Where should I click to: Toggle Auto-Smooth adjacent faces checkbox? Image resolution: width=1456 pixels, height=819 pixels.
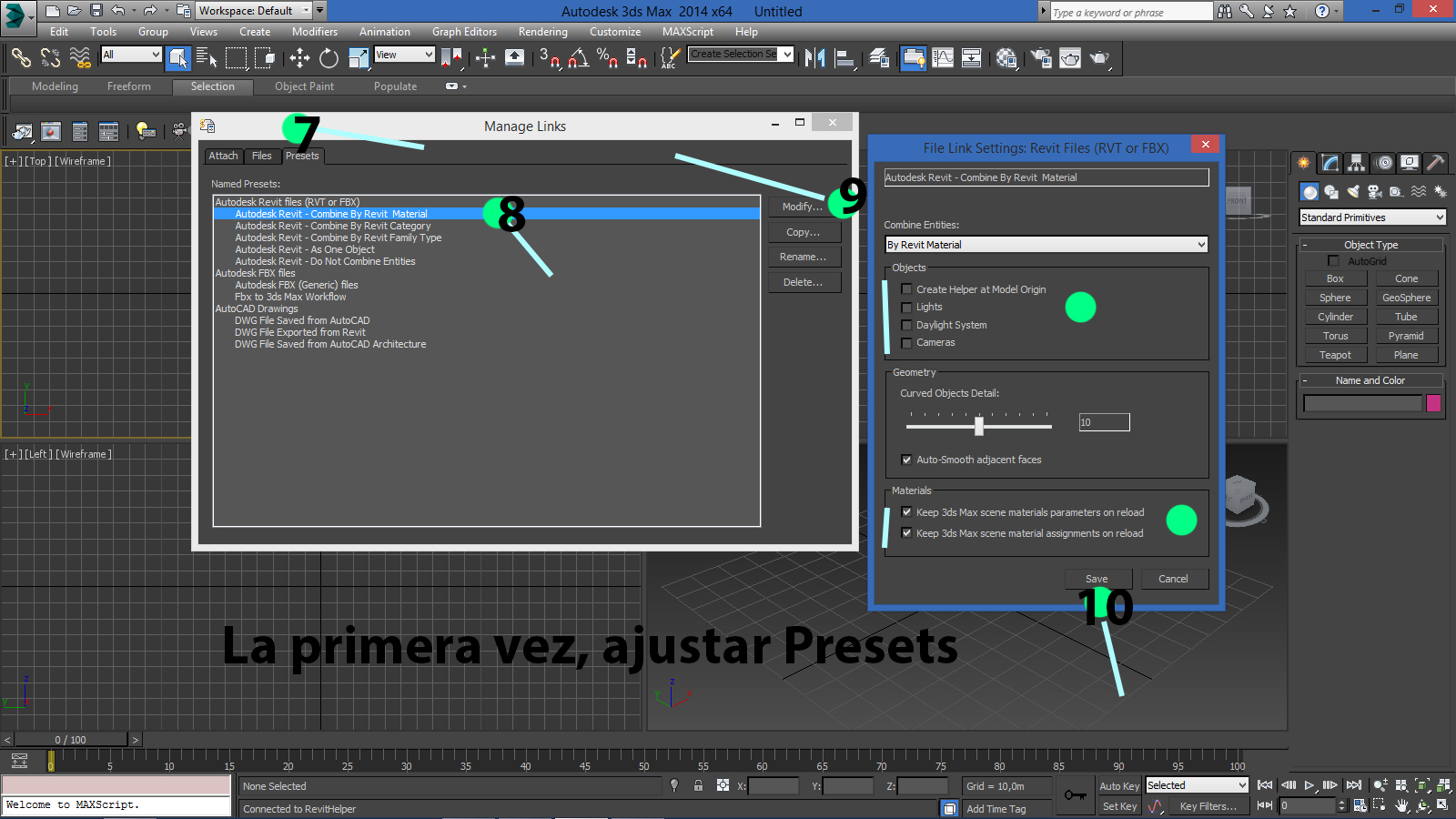pos(906,460)
